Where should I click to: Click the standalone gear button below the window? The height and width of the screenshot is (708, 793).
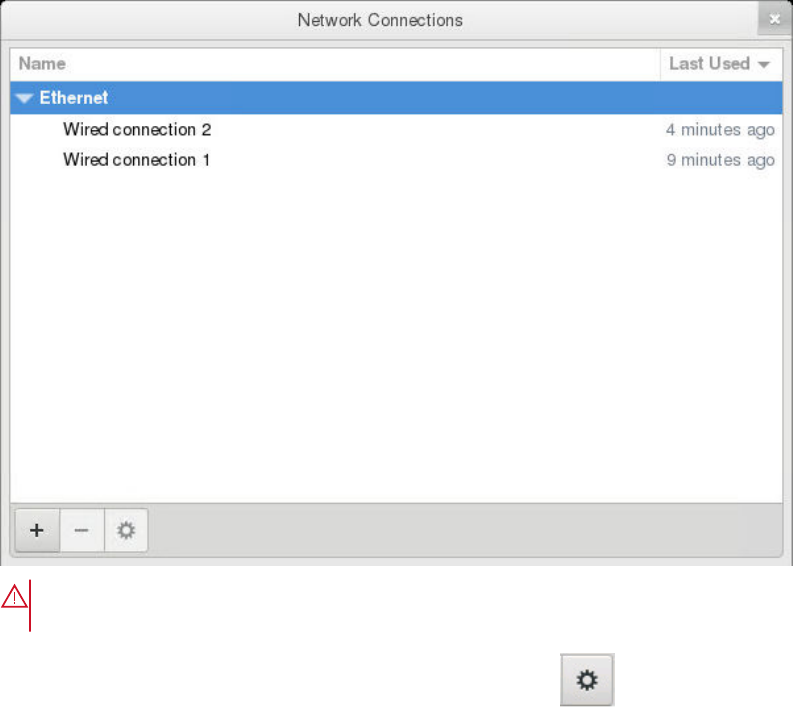(x=587, y=680)
